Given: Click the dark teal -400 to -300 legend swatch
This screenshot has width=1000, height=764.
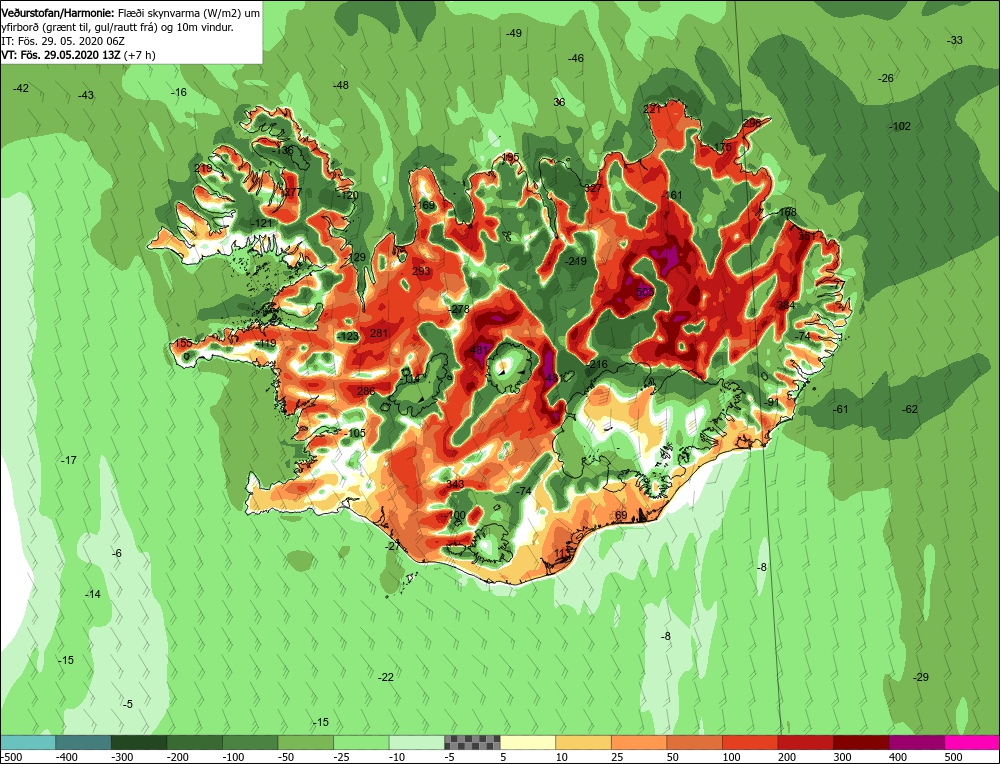Looking at the screenshot, I should click(84, 742).
